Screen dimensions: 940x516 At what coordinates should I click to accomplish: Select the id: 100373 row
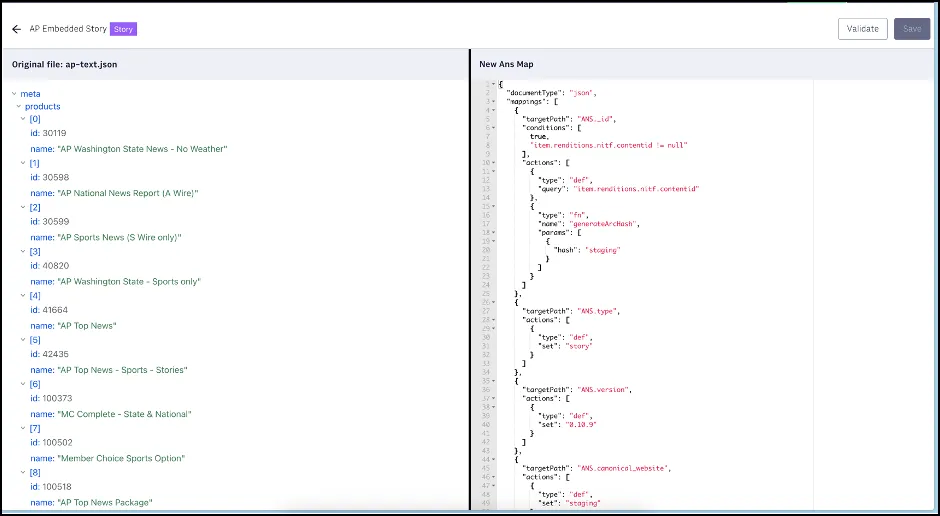click(x=52, y=398)
